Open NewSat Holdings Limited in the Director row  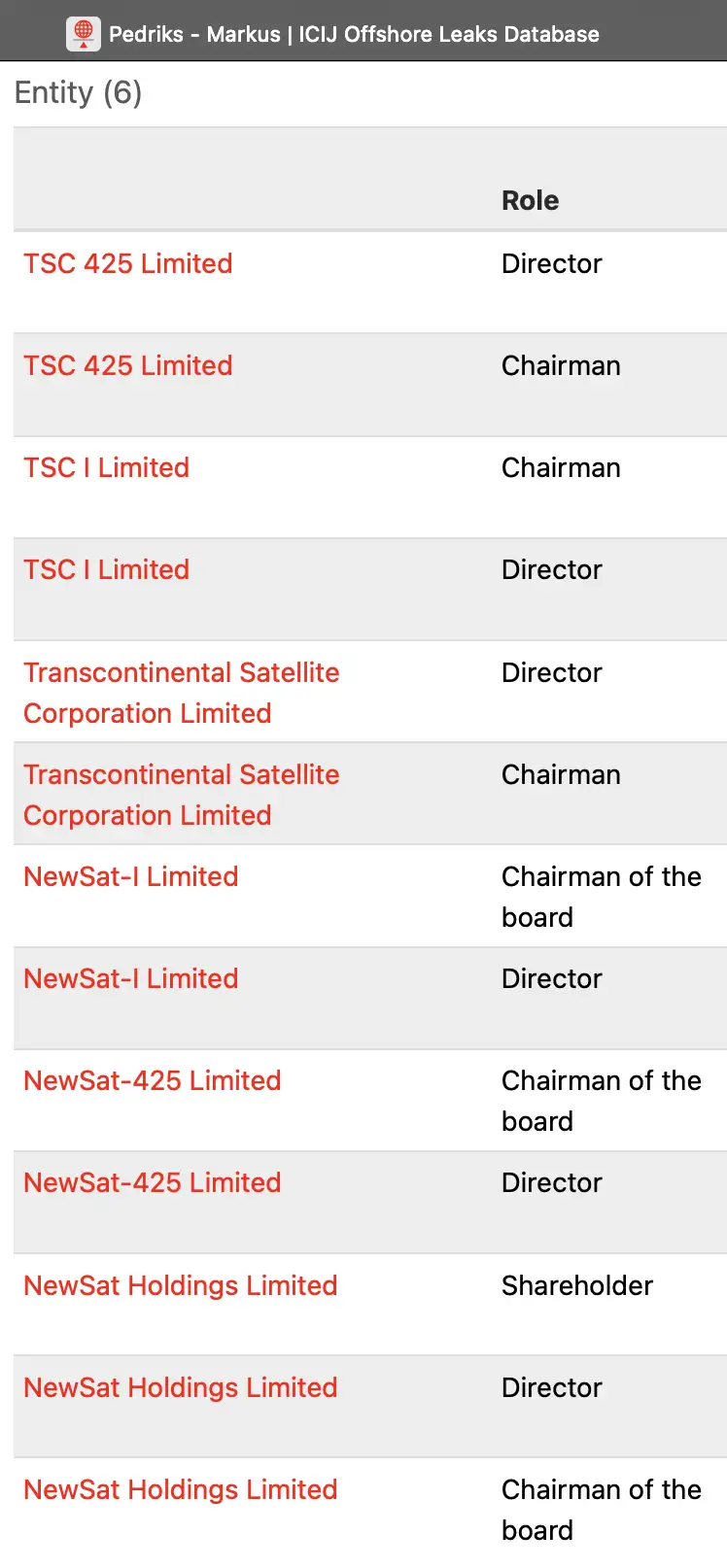pyautogui.click(x=181, y=1388)
